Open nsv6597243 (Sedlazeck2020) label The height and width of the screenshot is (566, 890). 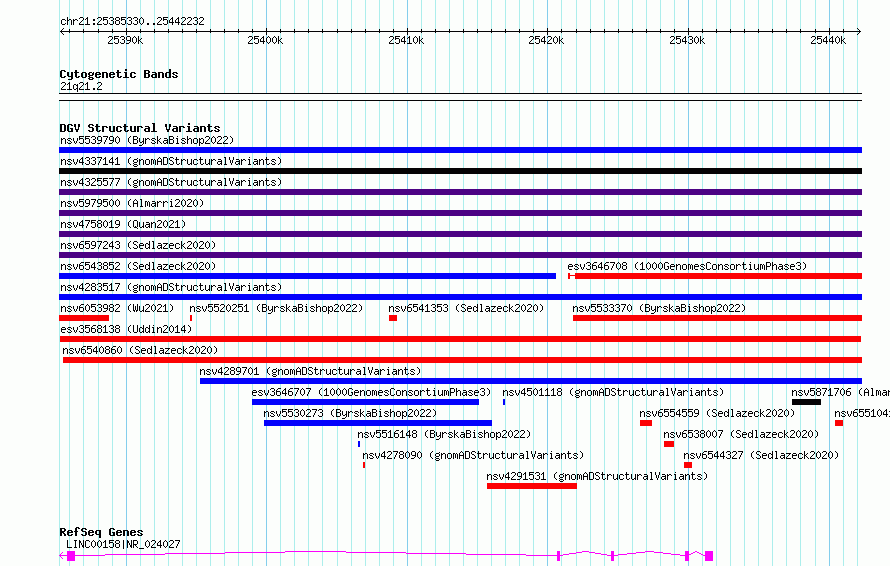[x=138, y=245]
